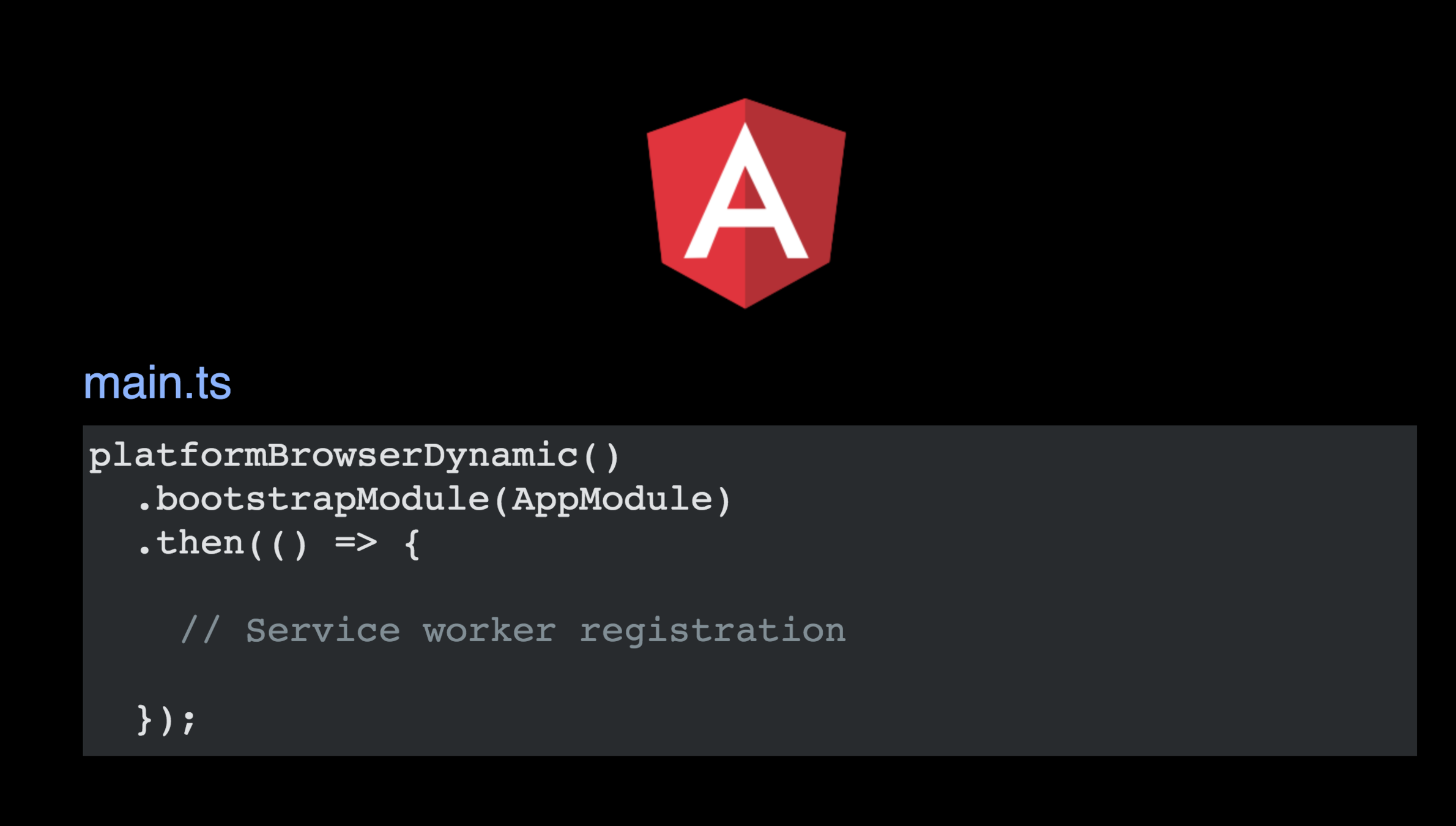Click the double slash comment marker
1456x826 pixels.
point(200,630)
